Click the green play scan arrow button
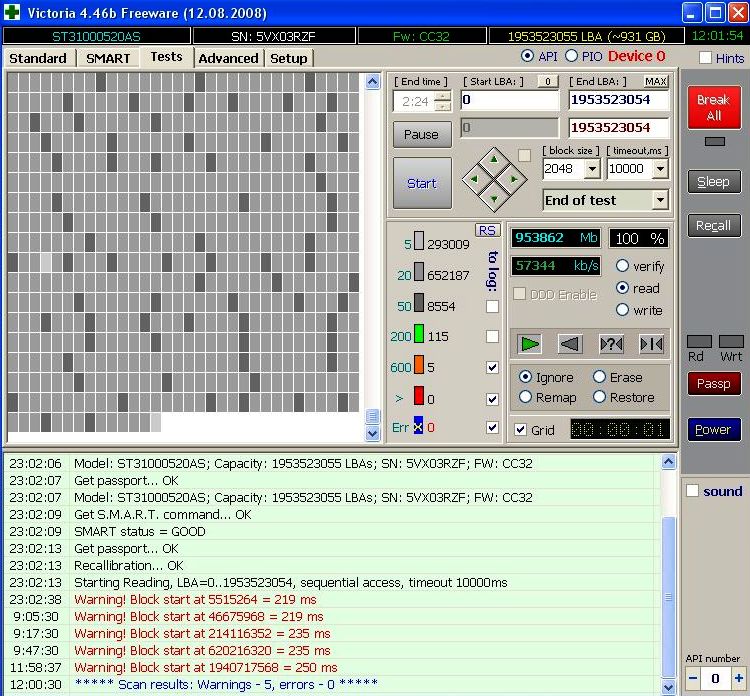The height and width of the screenshot is (696, 750). (529, 343)
